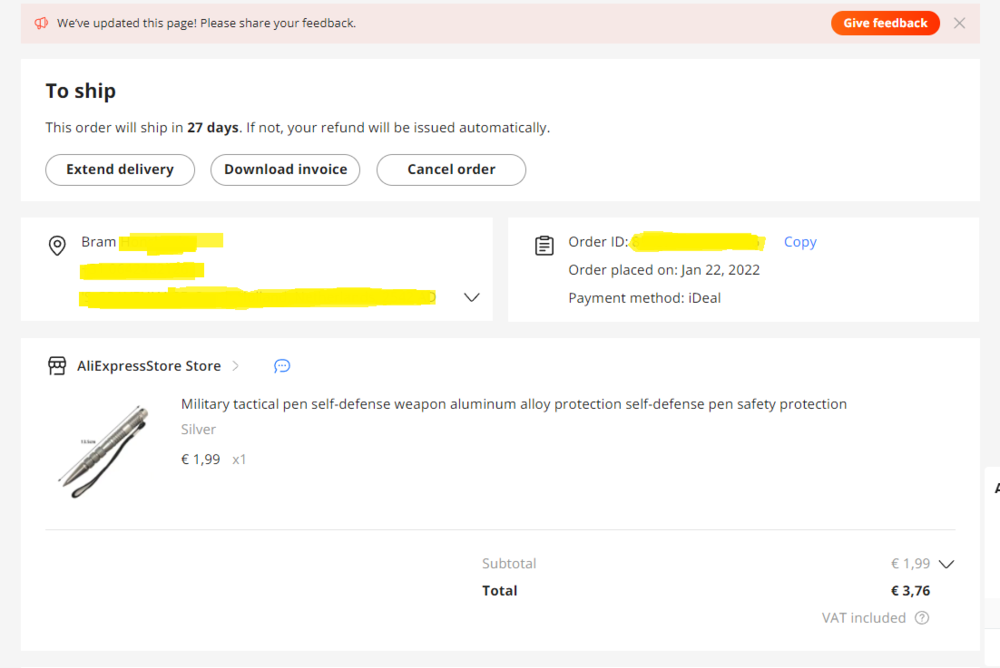Screen dimensions: 1000x668
Task: Click the megaphone icon in the update banner
Action: coord(41,23)
